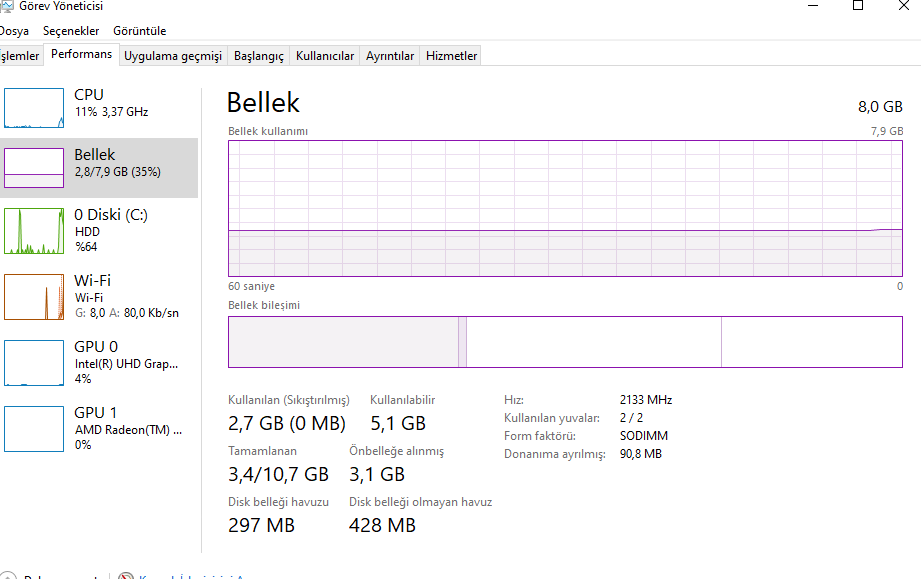Image resolution: width=921 pixels, height=579 pixels.
Task: Click the Bellek kullanımı usage graph
Action: pyautogui.click(x=565, y=208)
